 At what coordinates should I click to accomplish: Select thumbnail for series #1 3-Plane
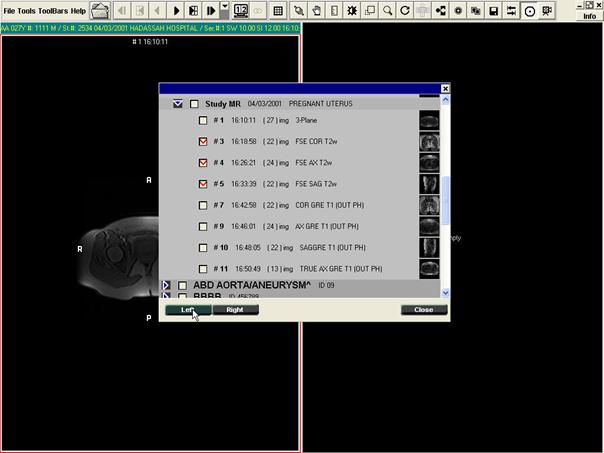click(429, 120)
